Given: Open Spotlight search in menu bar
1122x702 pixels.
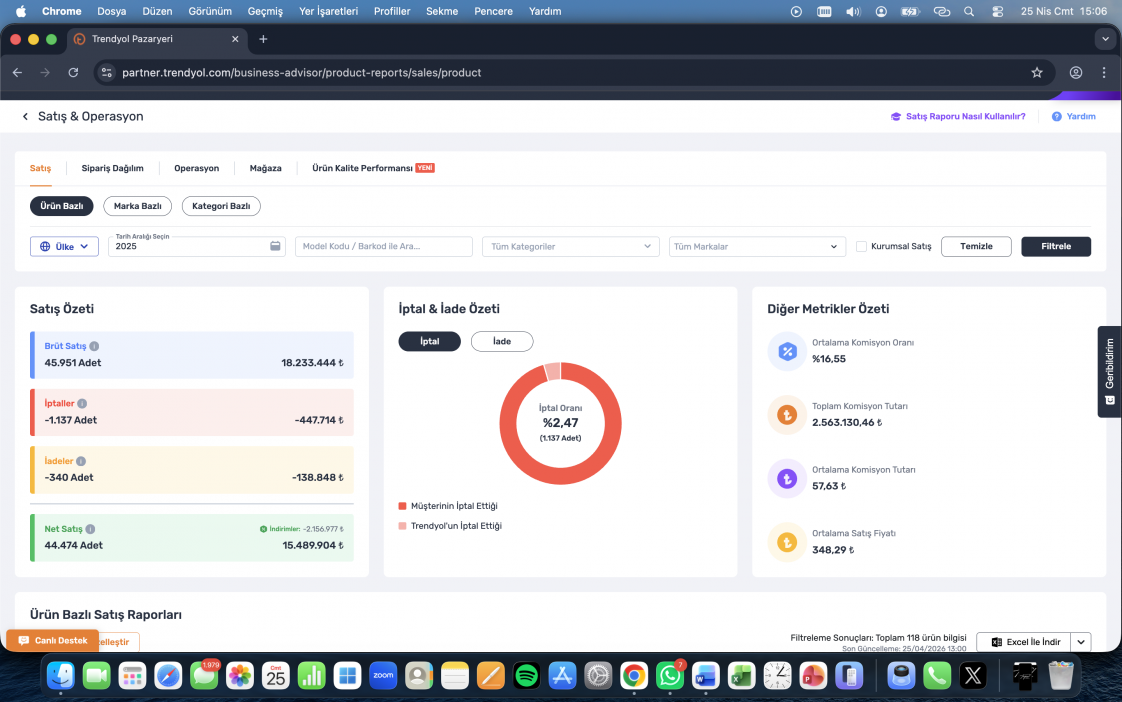Looking at the screenshot, I should 969,11.
